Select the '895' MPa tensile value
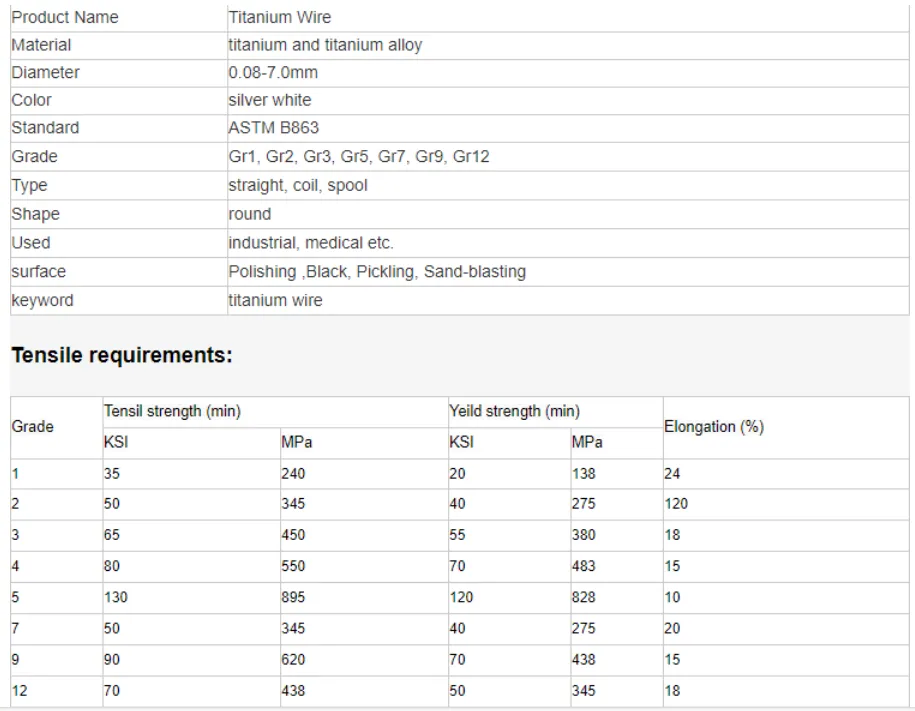915x711 pixels. [293, 598]
